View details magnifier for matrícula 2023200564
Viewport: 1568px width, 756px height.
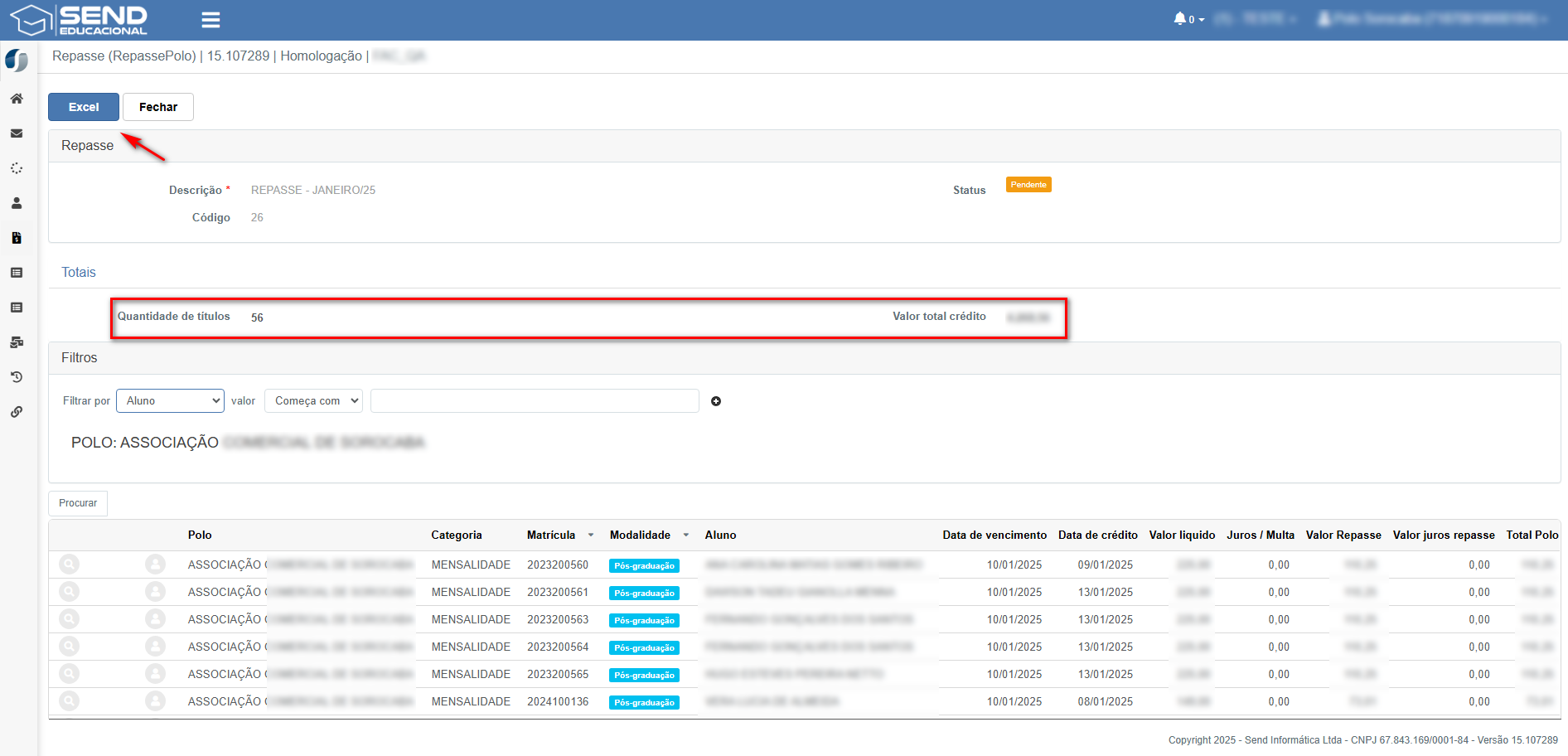70,647
